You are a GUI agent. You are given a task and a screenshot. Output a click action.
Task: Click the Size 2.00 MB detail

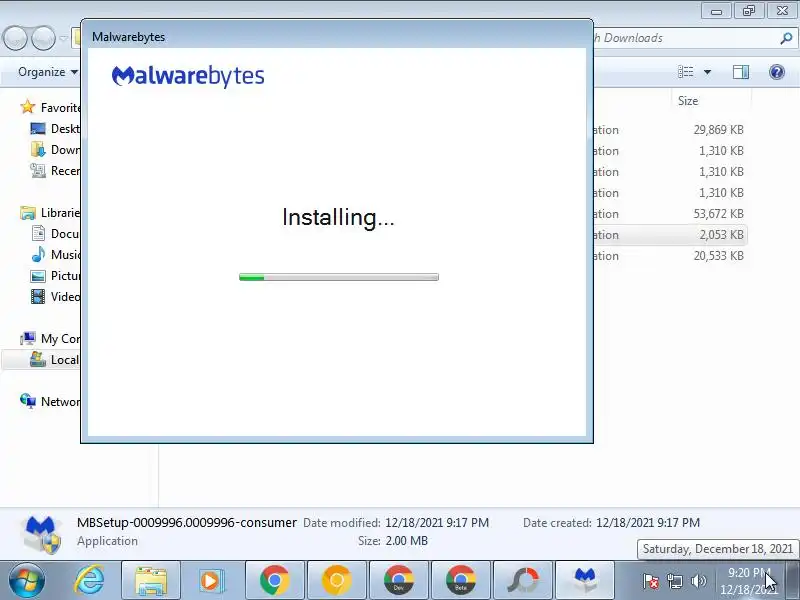point(393,540)
